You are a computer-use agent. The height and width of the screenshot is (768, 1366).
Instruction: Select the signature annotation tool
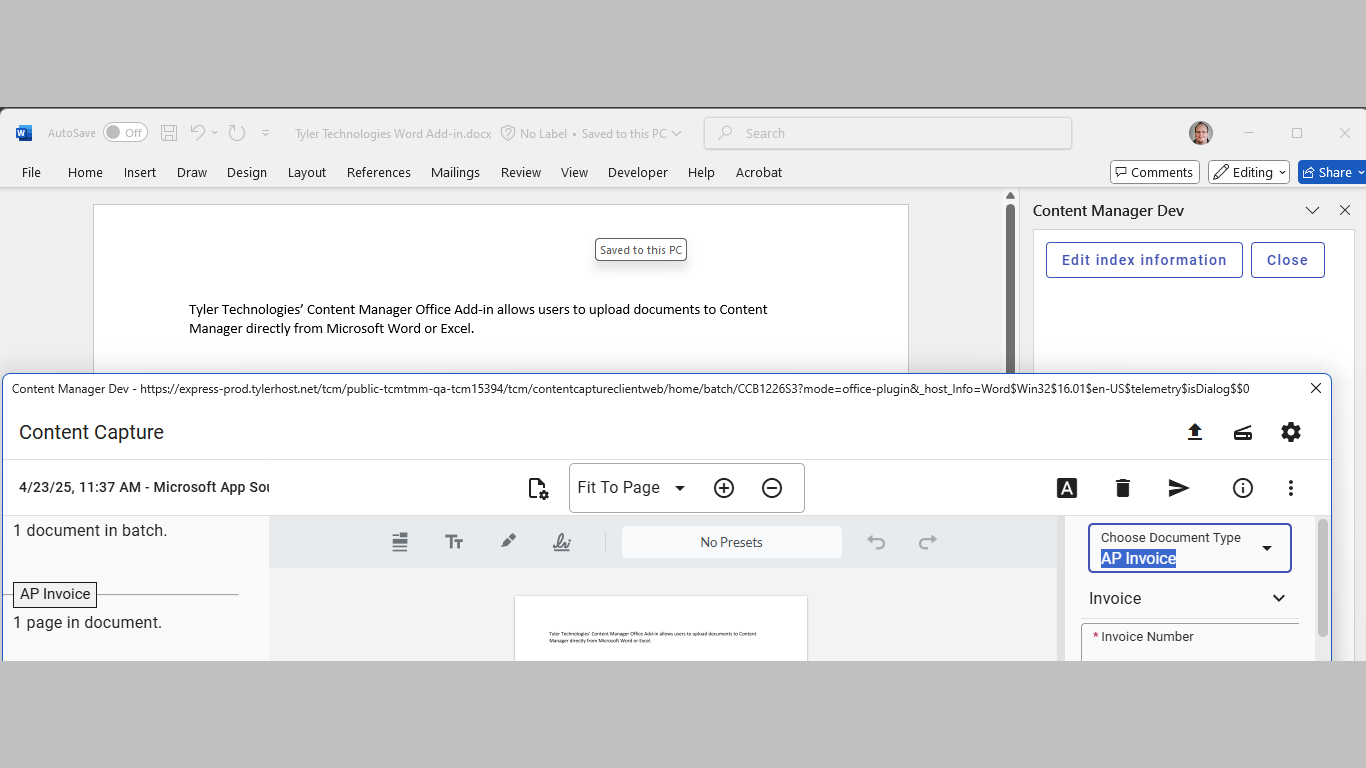[562, 542]
